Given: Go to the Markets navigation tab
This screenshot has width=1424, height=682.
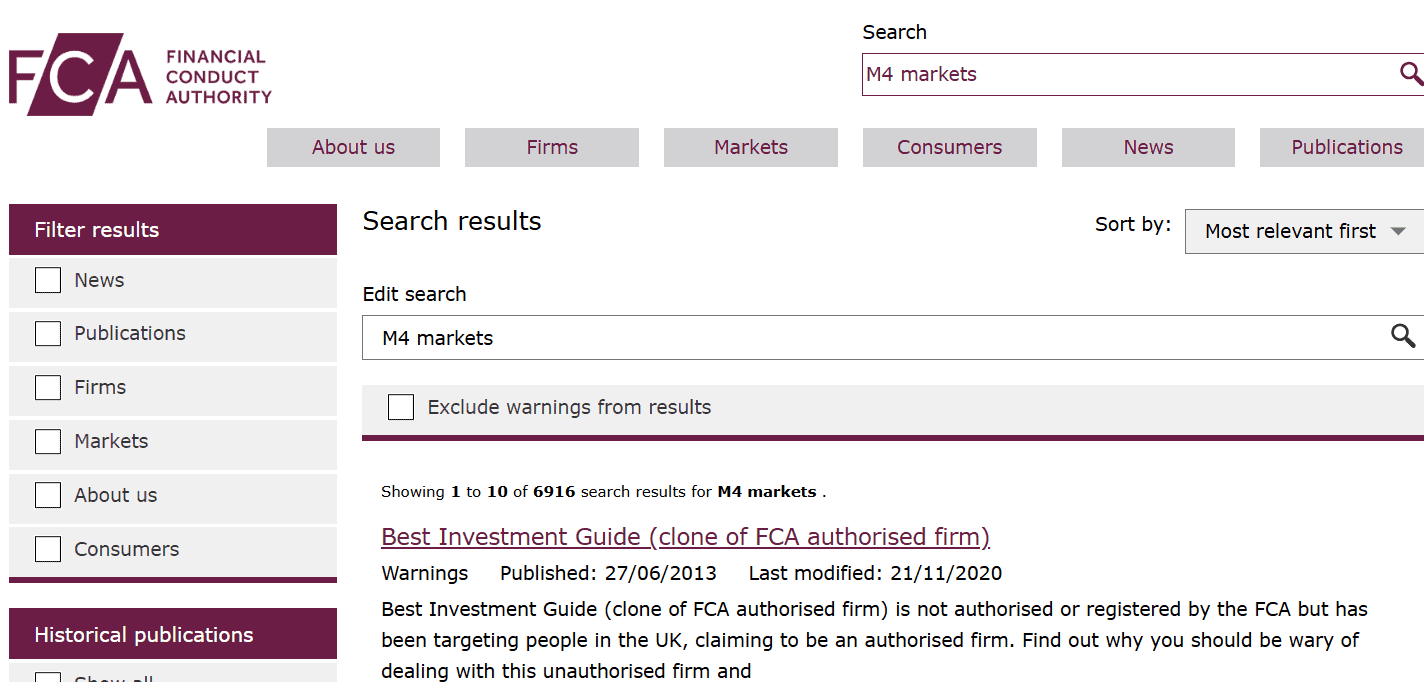Looking at the screenshot, I should (751, 147).
